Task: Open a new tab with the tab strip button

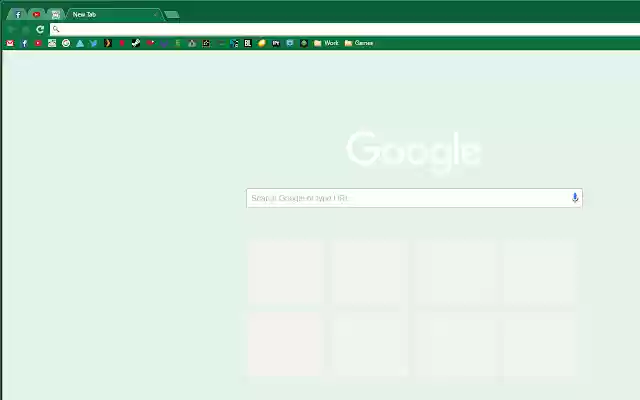Action: [x=172, y=15]
